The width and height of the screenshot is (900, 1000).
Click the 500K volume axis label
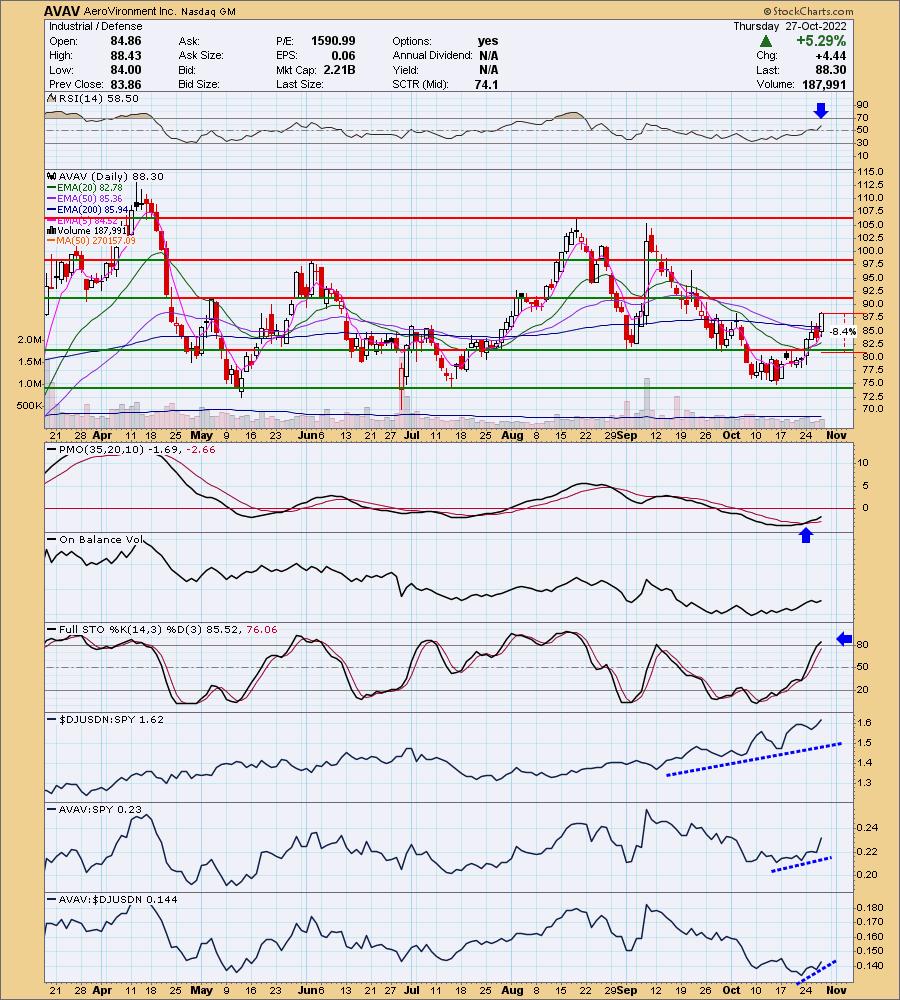tap(29, 406)
